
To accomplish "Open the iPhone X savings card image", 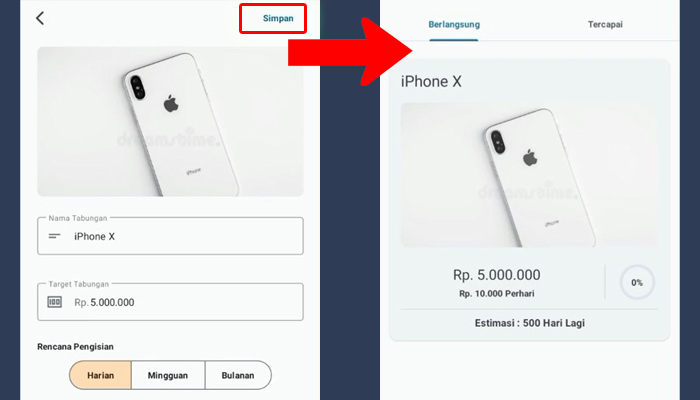I will tap(529, 175).
